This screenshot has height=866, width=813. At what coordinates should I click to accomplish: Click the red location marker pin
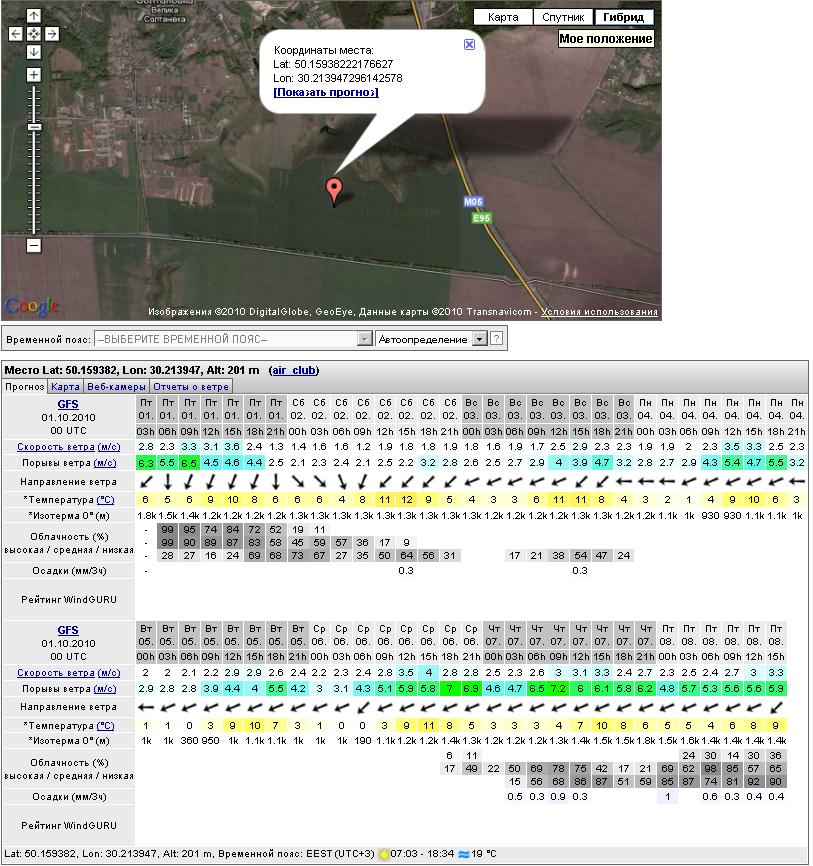334,189
